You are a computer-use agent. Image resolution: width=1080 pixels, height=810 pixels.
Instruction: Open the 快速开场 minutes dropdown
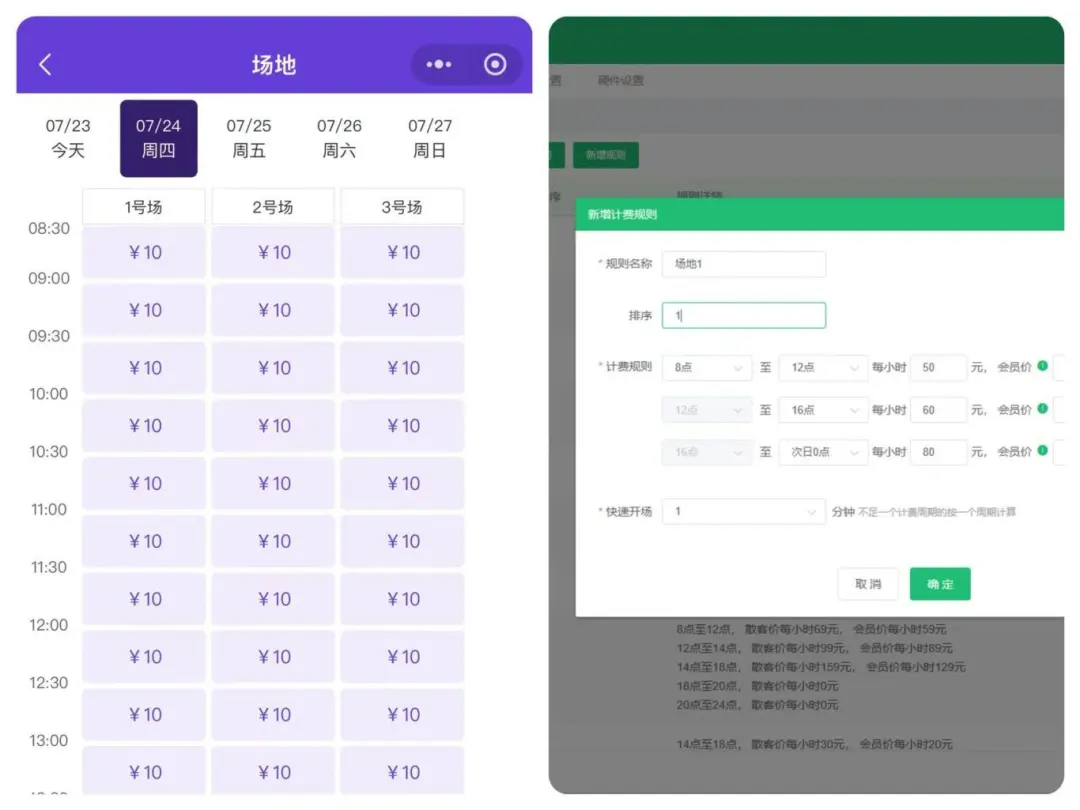tap(743, 510)
